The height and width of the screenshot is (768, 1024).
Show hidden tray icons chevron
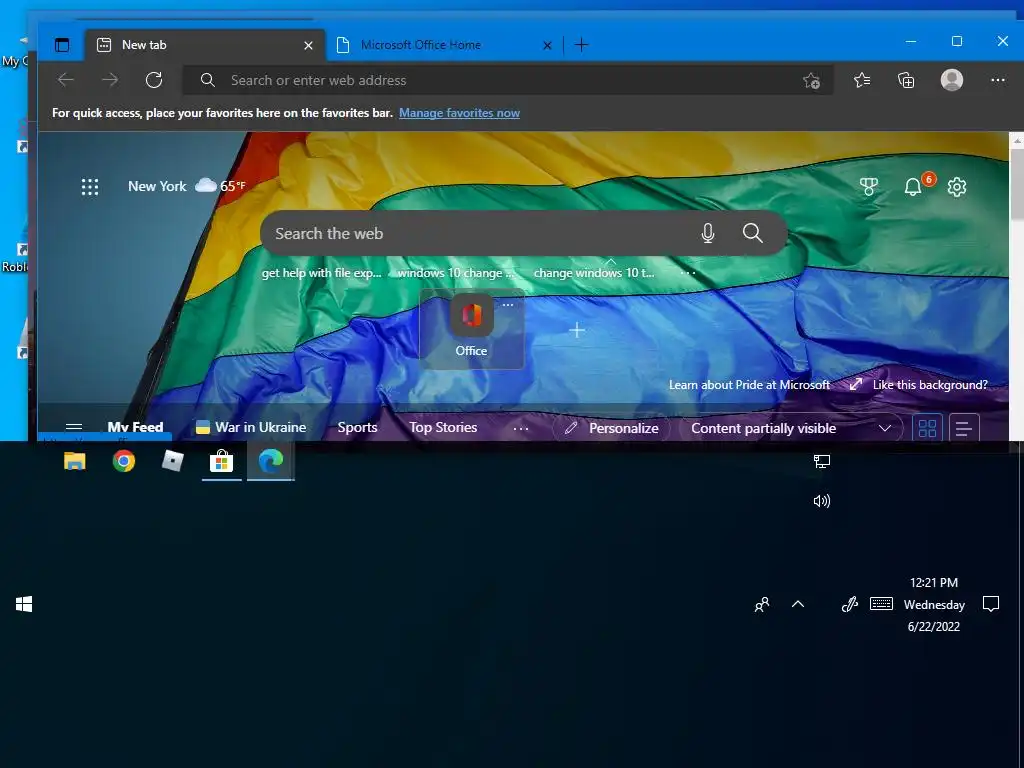point(797,605)
